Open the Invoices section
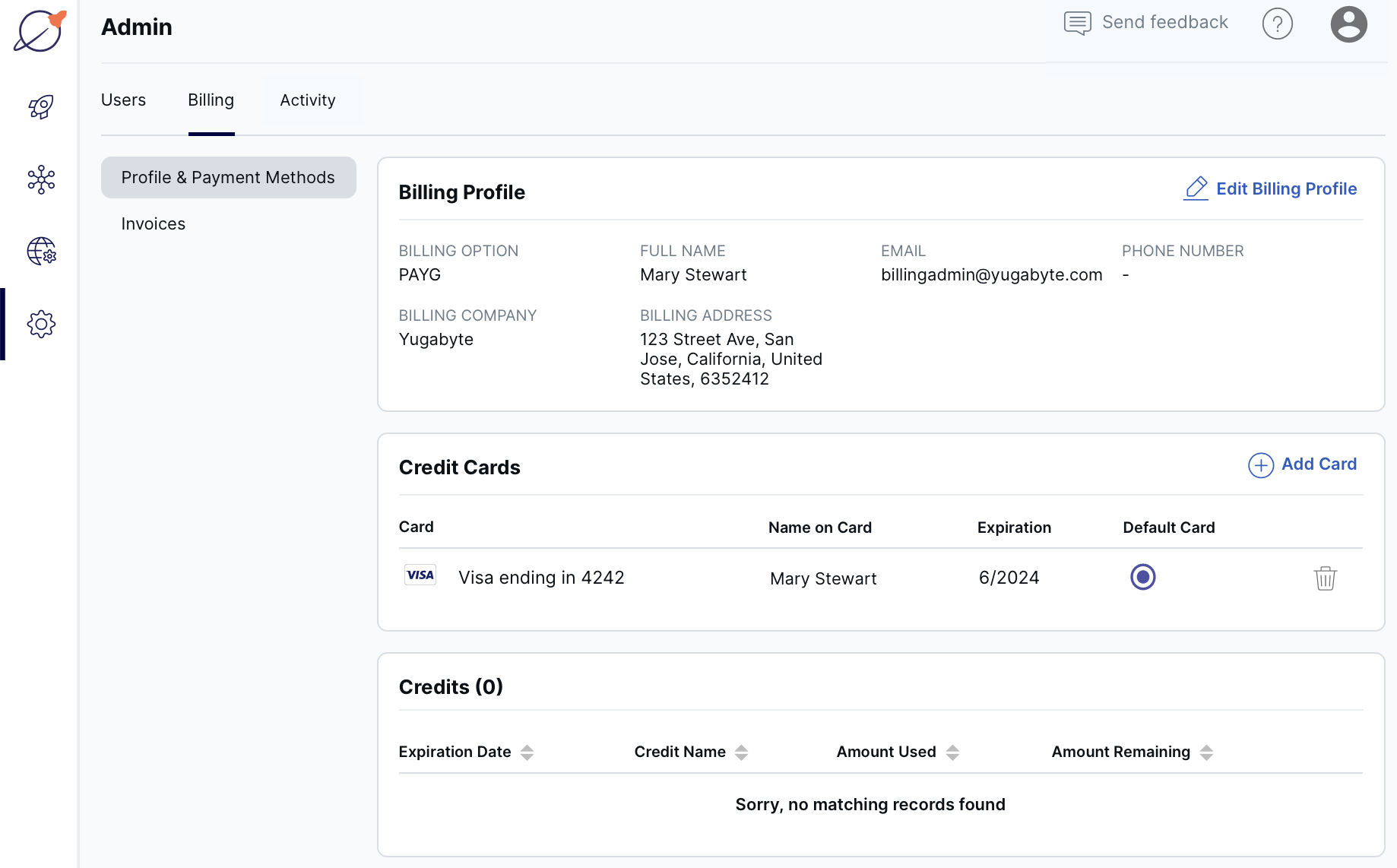 pos(153,223)
